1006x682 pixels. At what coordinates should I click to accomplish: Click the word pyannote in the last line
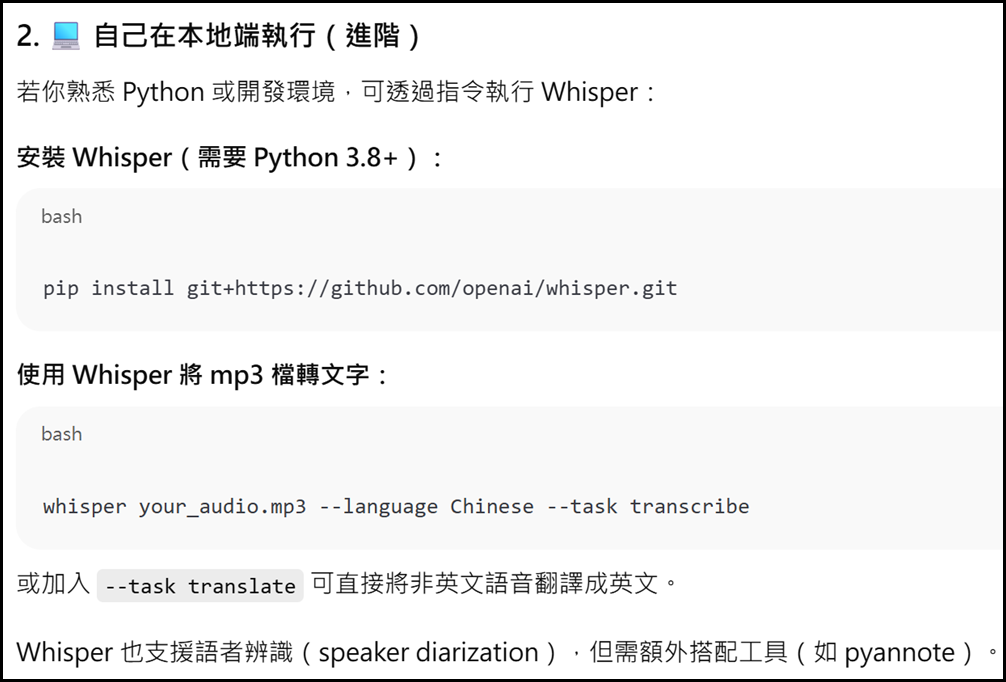click(x=899, y=653)
